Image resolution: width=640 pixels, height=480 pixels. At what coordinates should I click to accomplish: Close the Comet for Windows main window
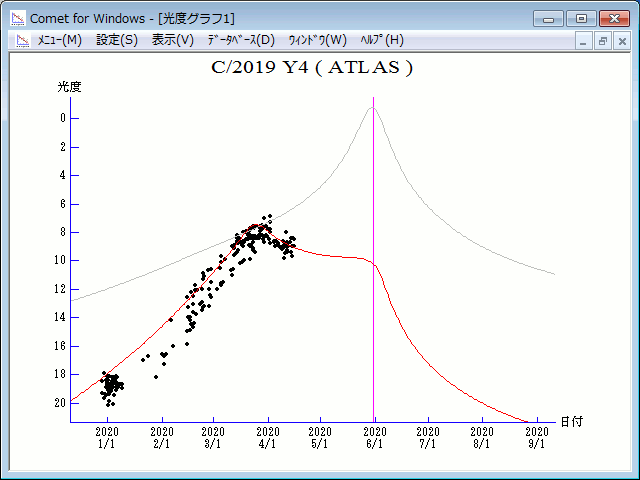(x=614, y=19)
